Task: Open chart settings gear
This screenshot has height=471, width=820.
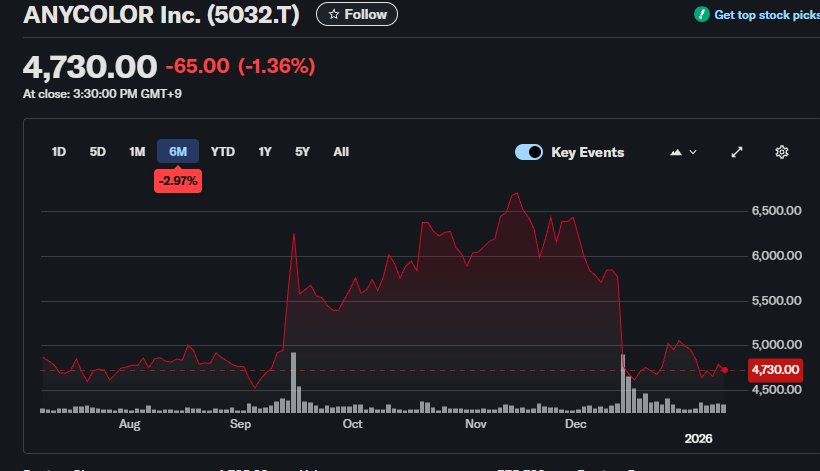Action: 781,152
